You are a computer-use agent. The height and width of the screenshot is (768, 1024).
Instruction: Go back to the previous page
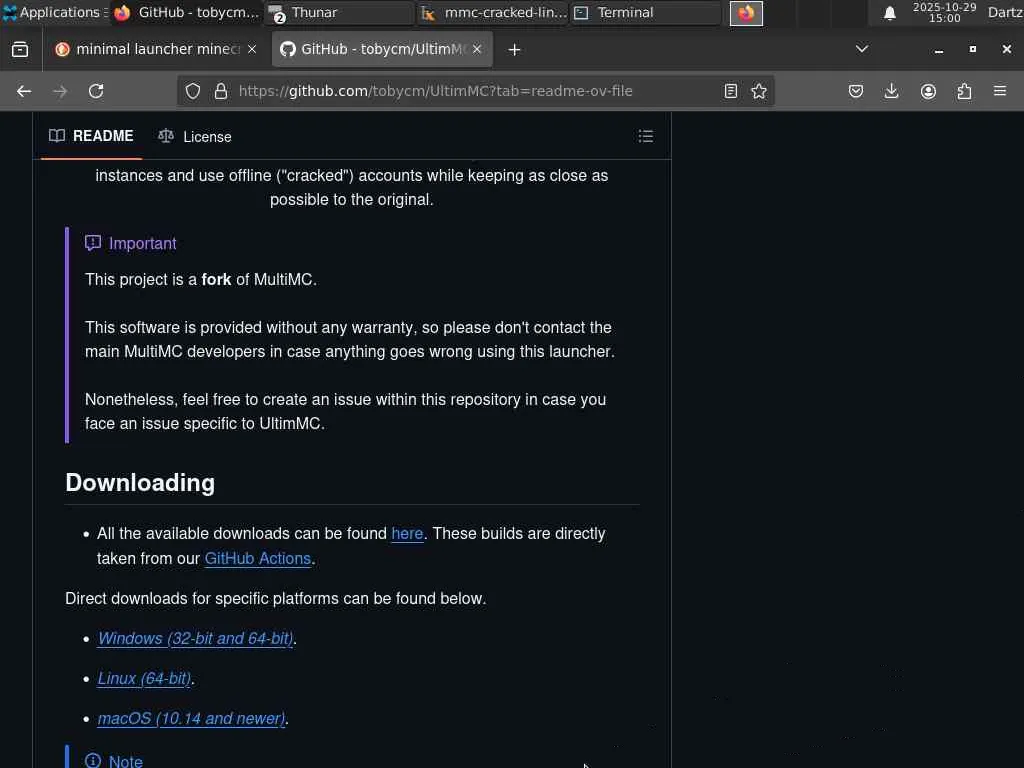coord(24,91)
